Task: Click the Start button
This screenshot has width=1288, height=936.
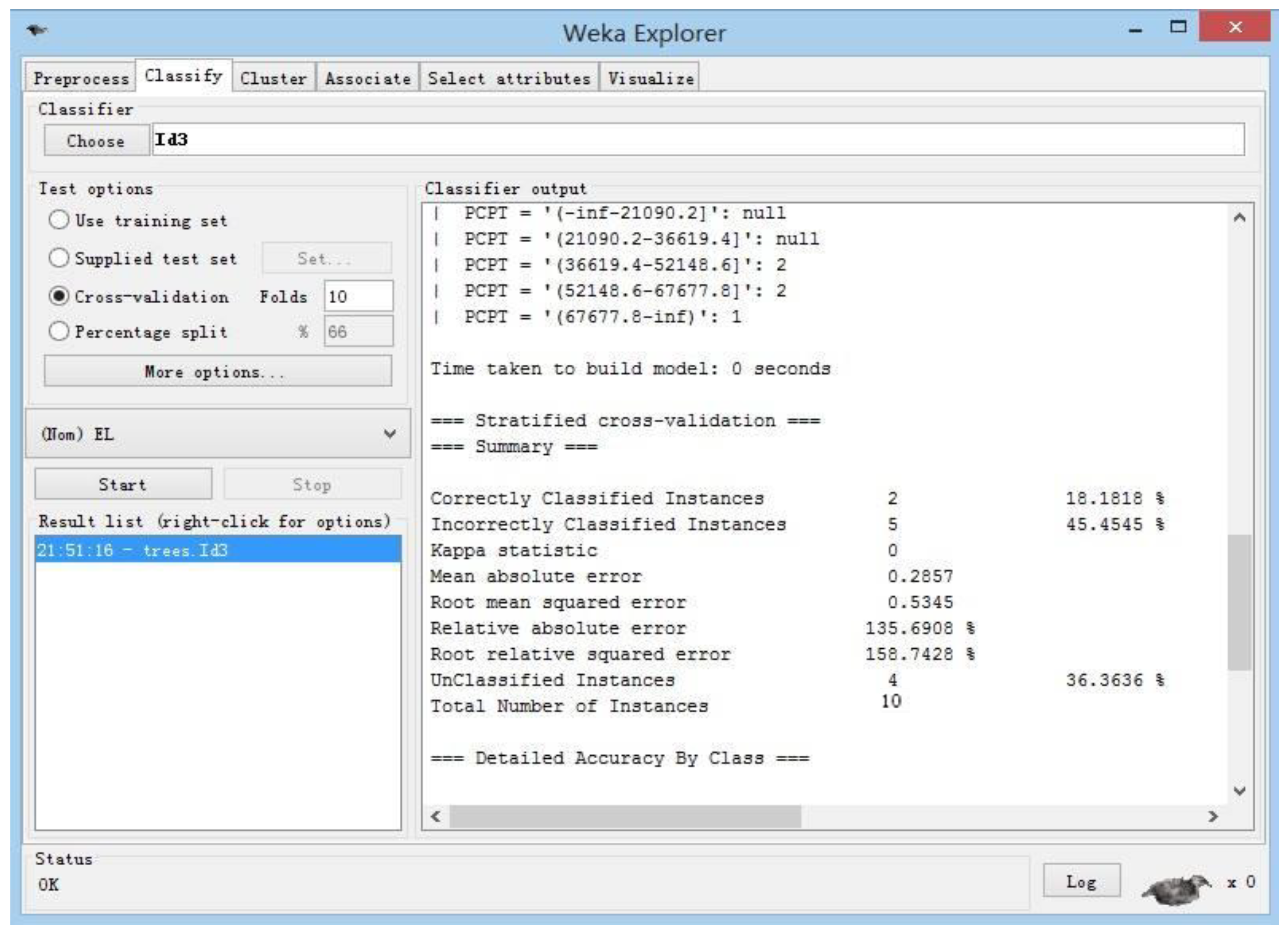Action: [x=123, y=484]
